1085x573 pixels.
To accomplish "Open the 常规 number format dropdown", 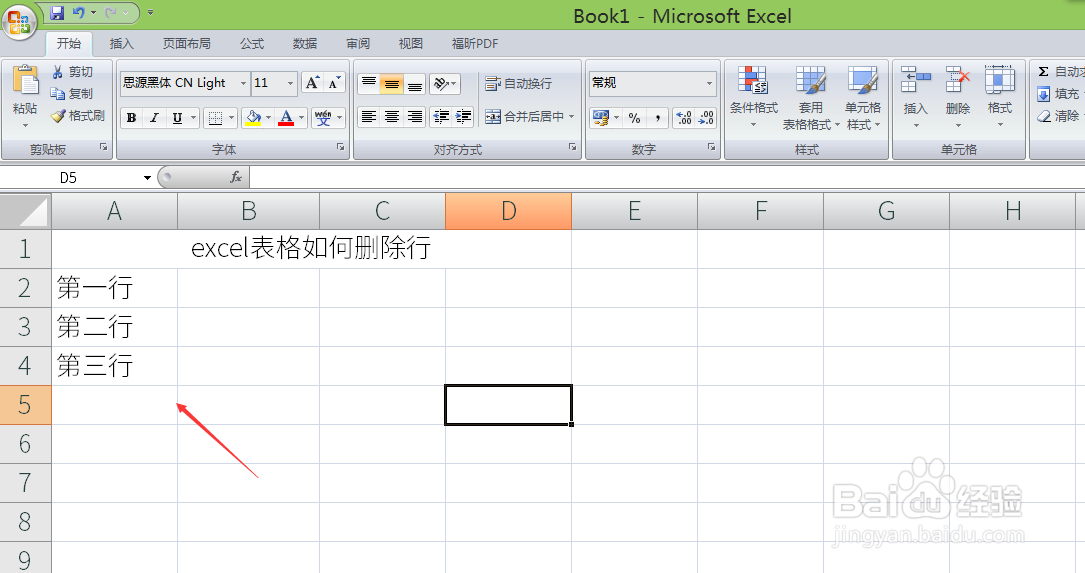I will (x=709, y=83).
